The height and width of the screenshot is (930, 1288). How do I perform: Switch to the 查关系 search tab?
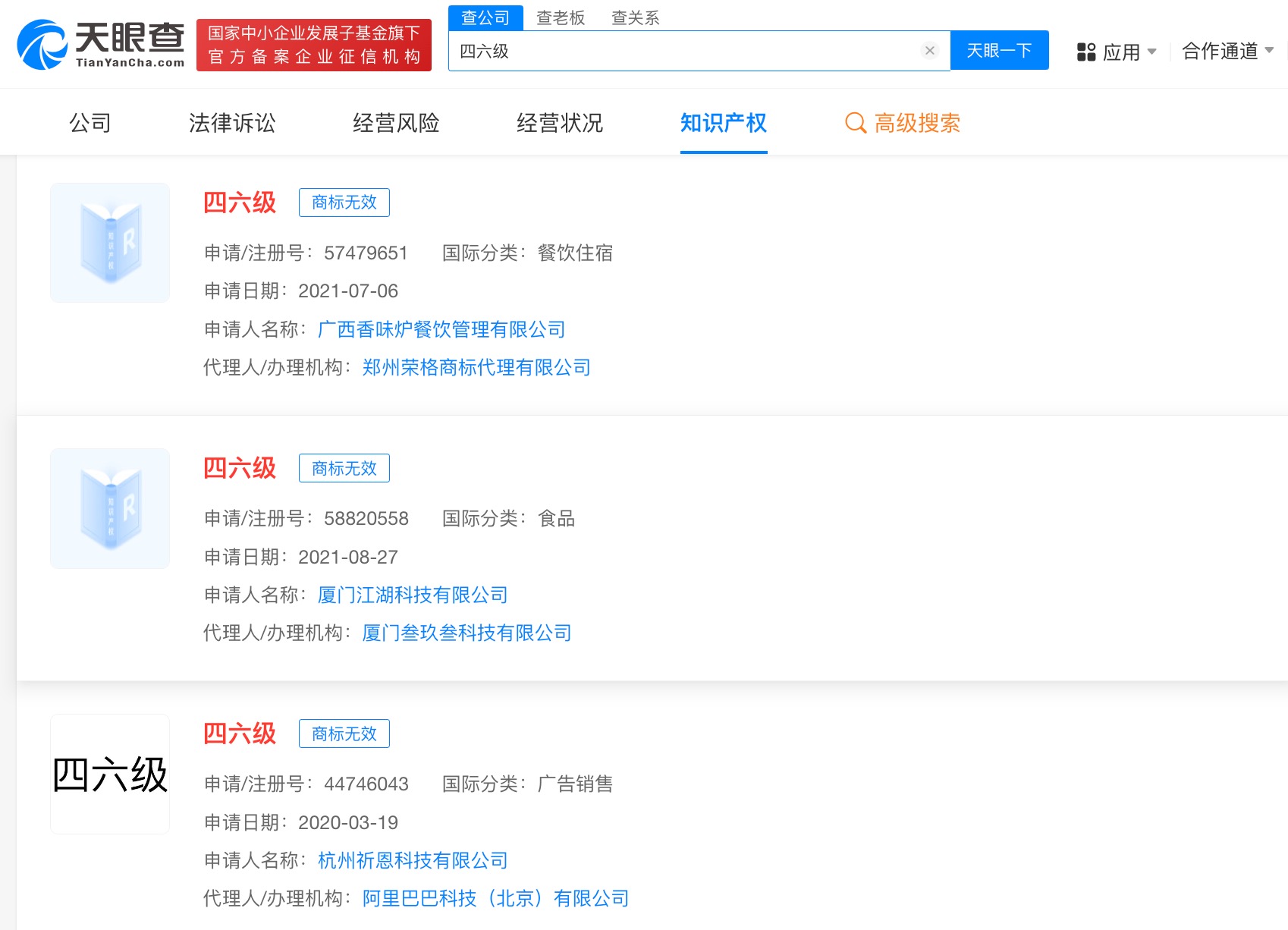635,17
